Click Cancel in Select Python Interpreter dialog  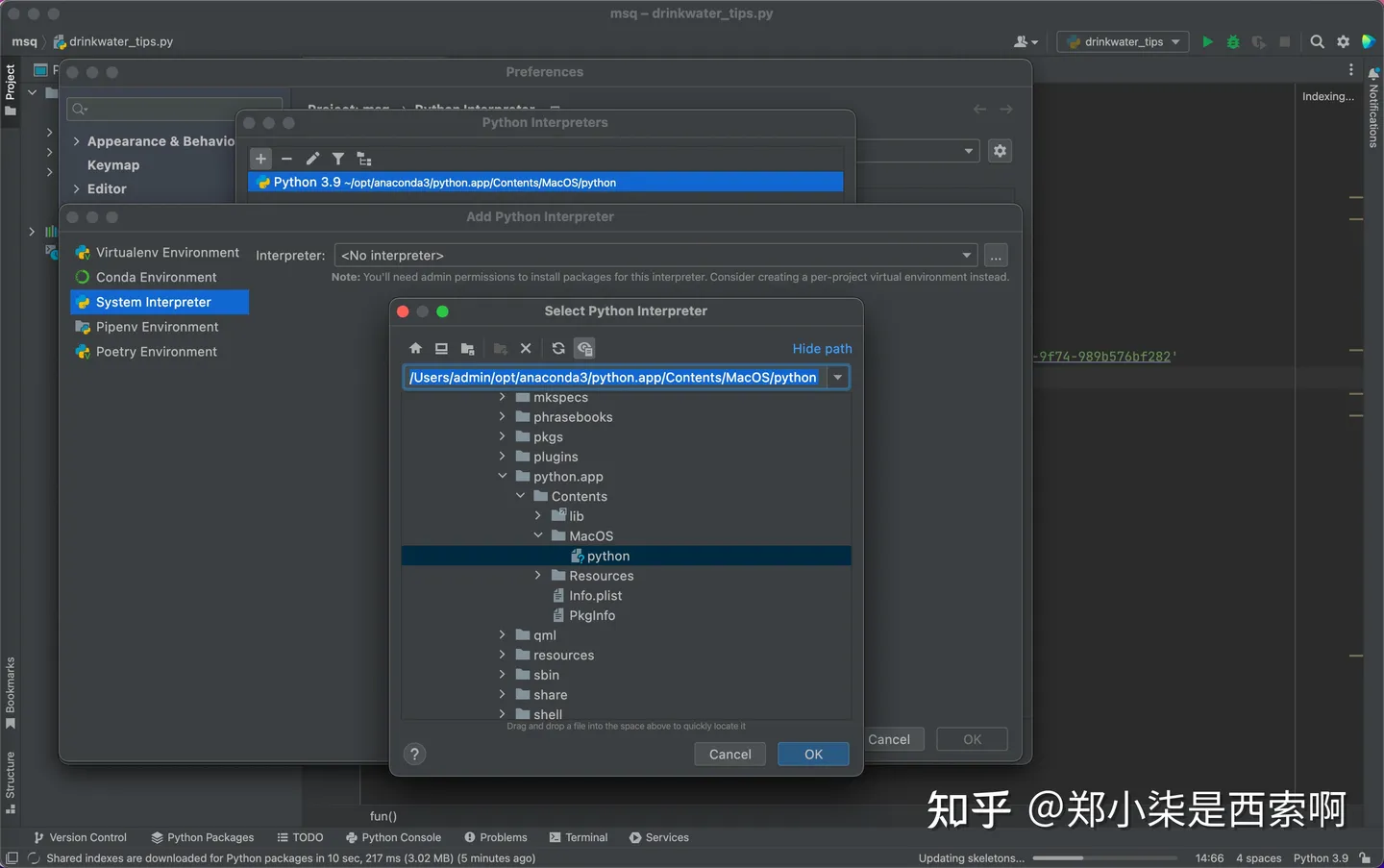click(729, 755)
